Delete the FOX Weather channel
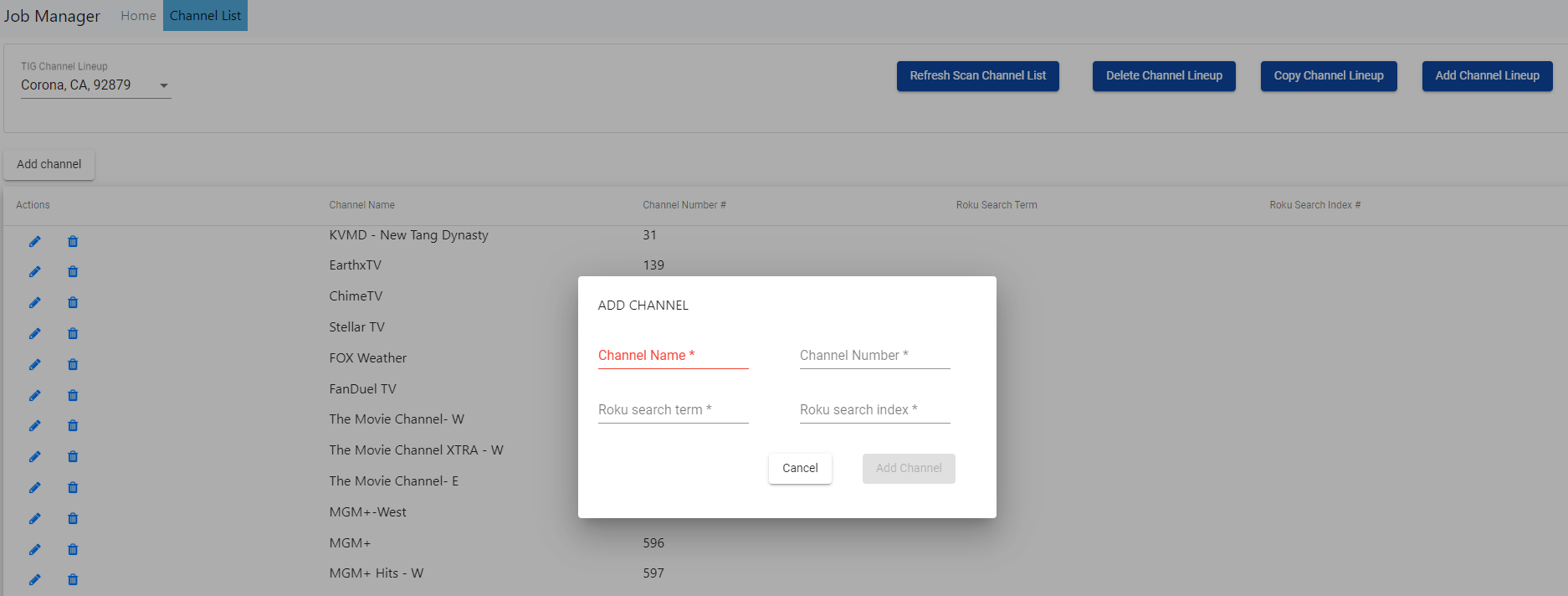 [x=73, y=364]
